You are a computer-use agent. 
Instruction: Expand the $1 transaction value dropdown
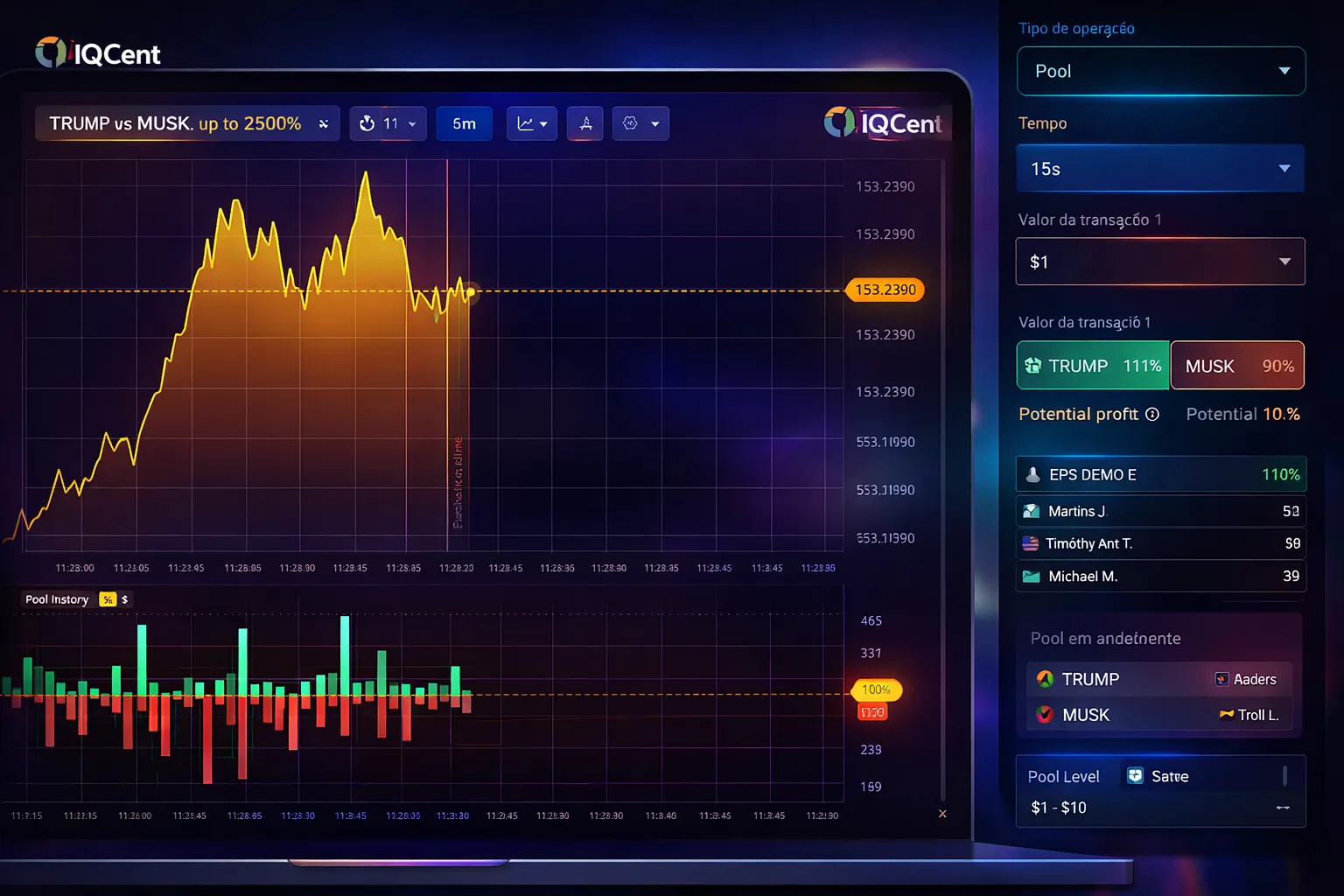point(1160,262)
